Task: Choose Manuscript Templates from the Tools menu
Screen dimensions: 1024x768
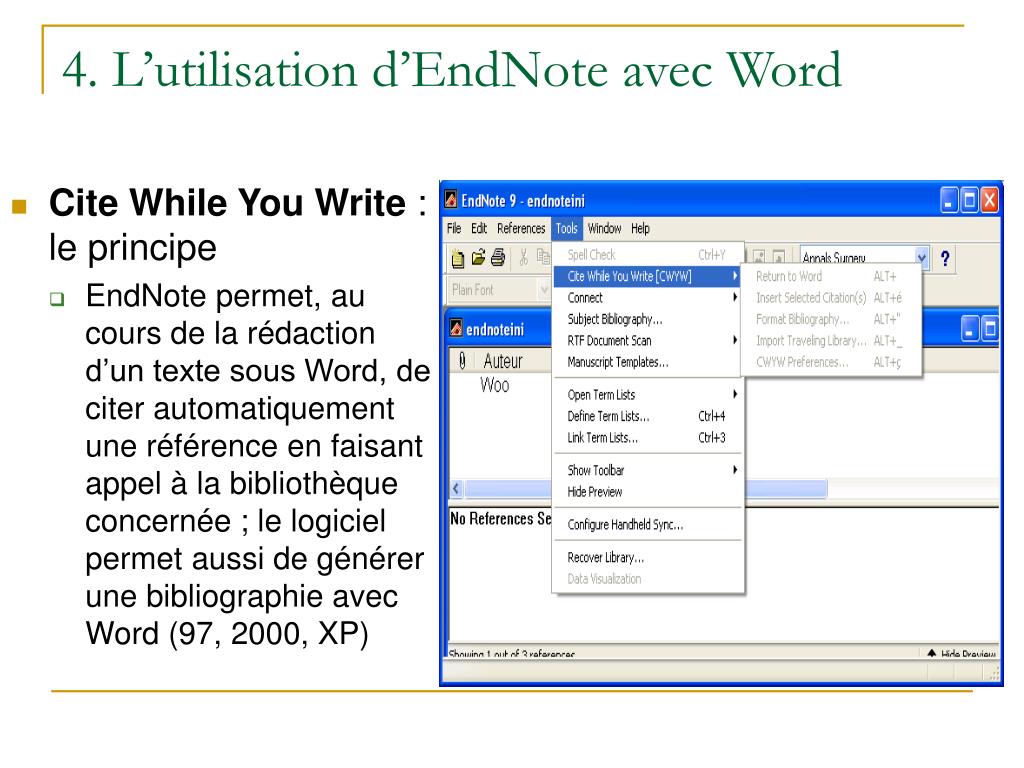Action: click(x=646, y=362)
